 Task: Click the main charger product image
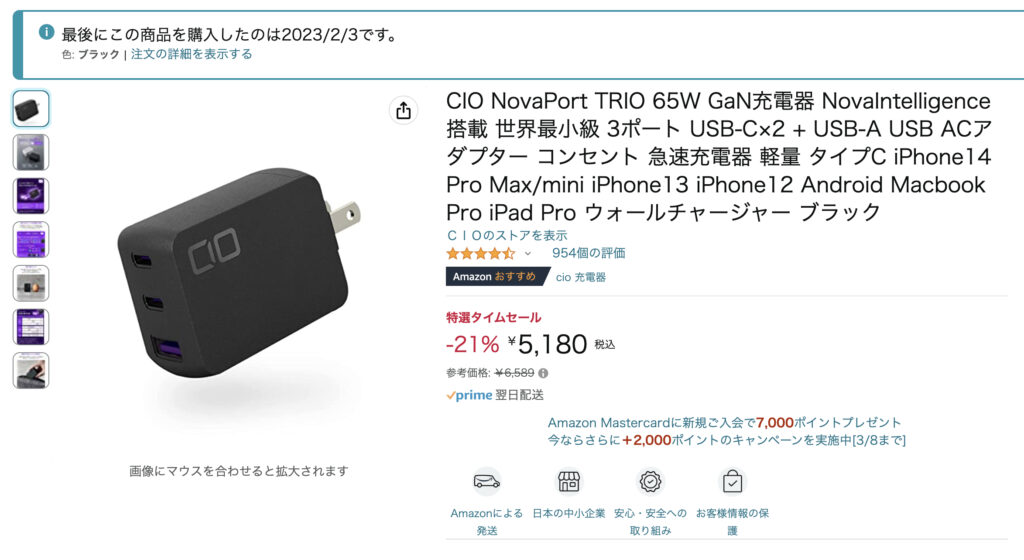click(x=238, y=273)
